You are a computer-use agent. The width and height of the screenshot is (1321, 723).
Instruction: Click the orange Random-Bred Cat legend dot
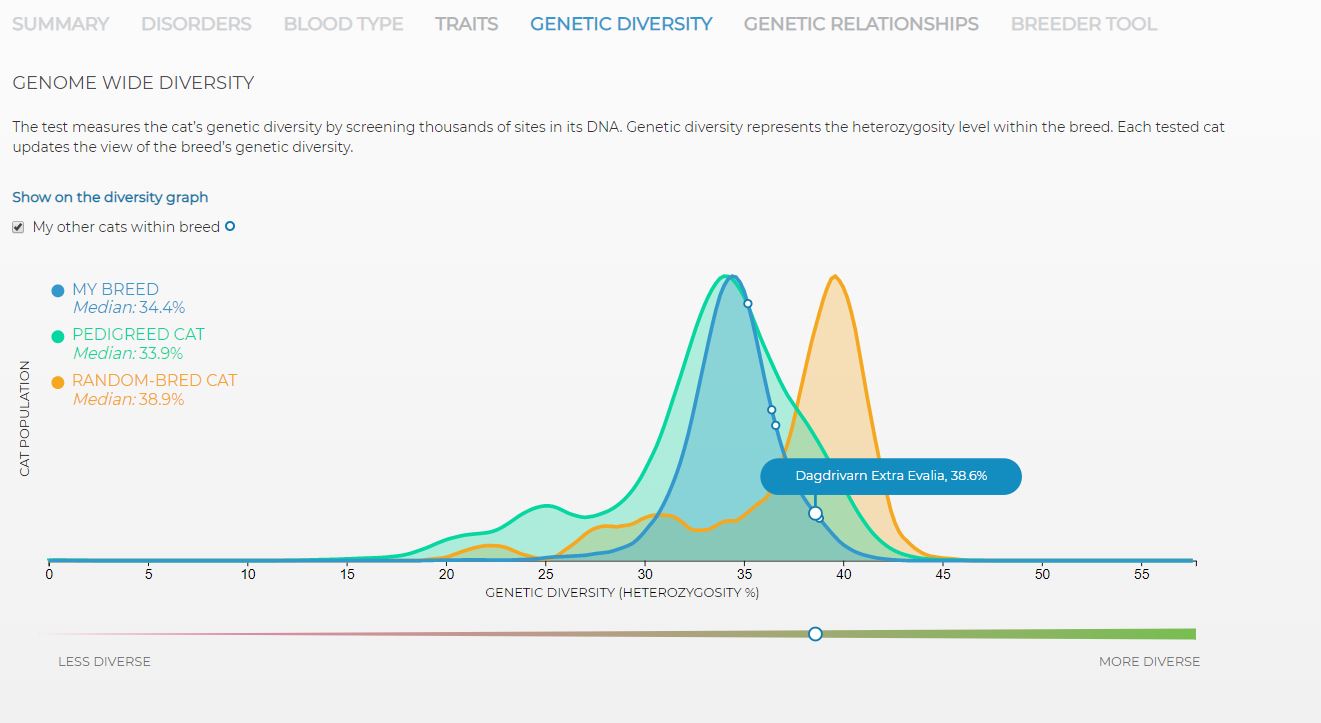point(58,382)
